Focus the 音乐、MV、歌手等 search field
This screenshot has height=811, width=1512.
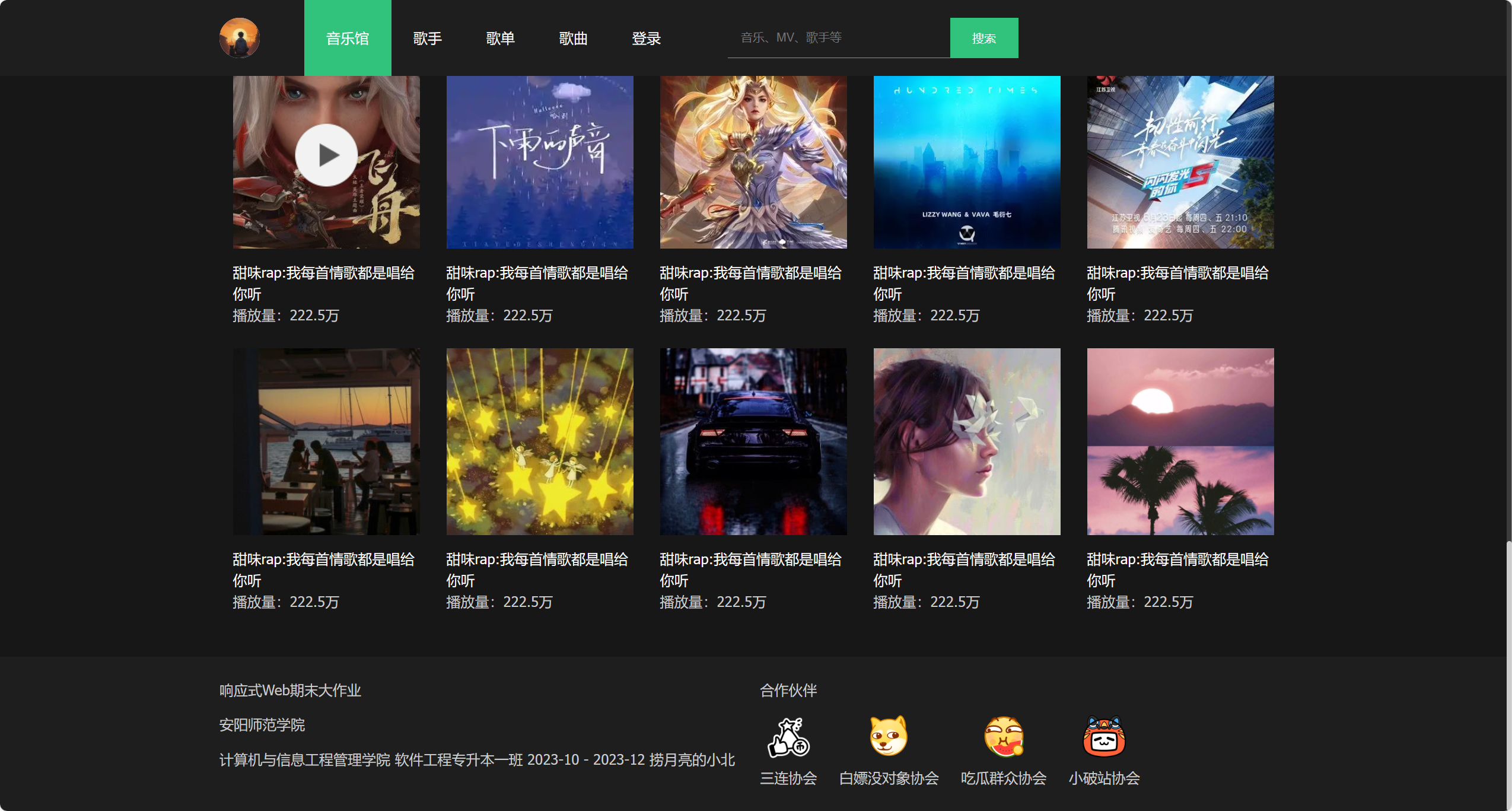pyautogui.click(x=838, y=38)
